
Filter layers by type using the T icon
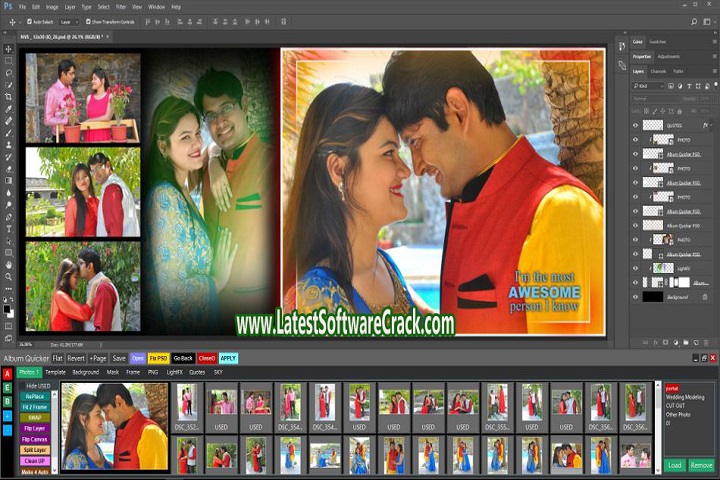(x=689, y=86)
